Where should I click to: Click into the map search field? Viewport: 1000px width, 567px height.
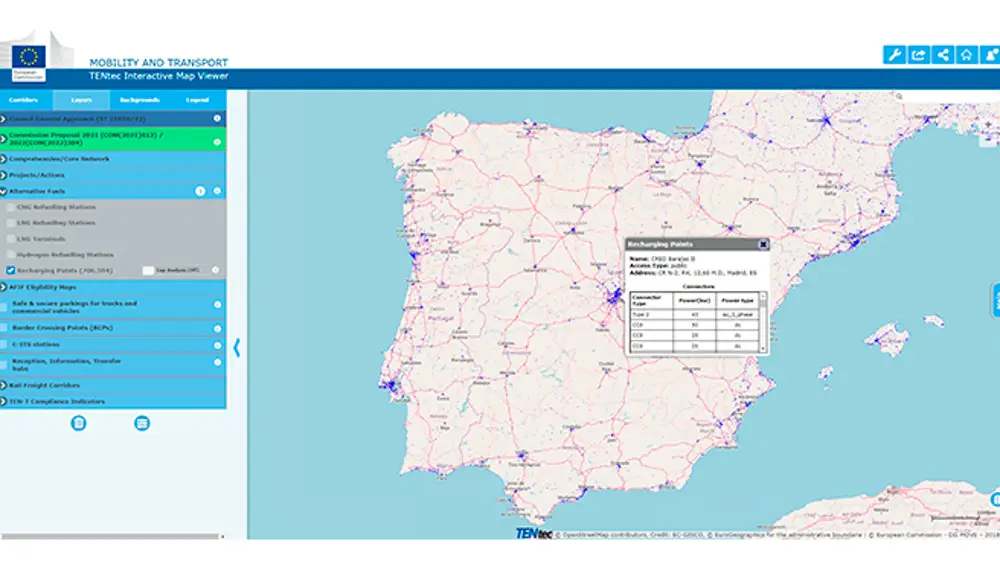950,97
